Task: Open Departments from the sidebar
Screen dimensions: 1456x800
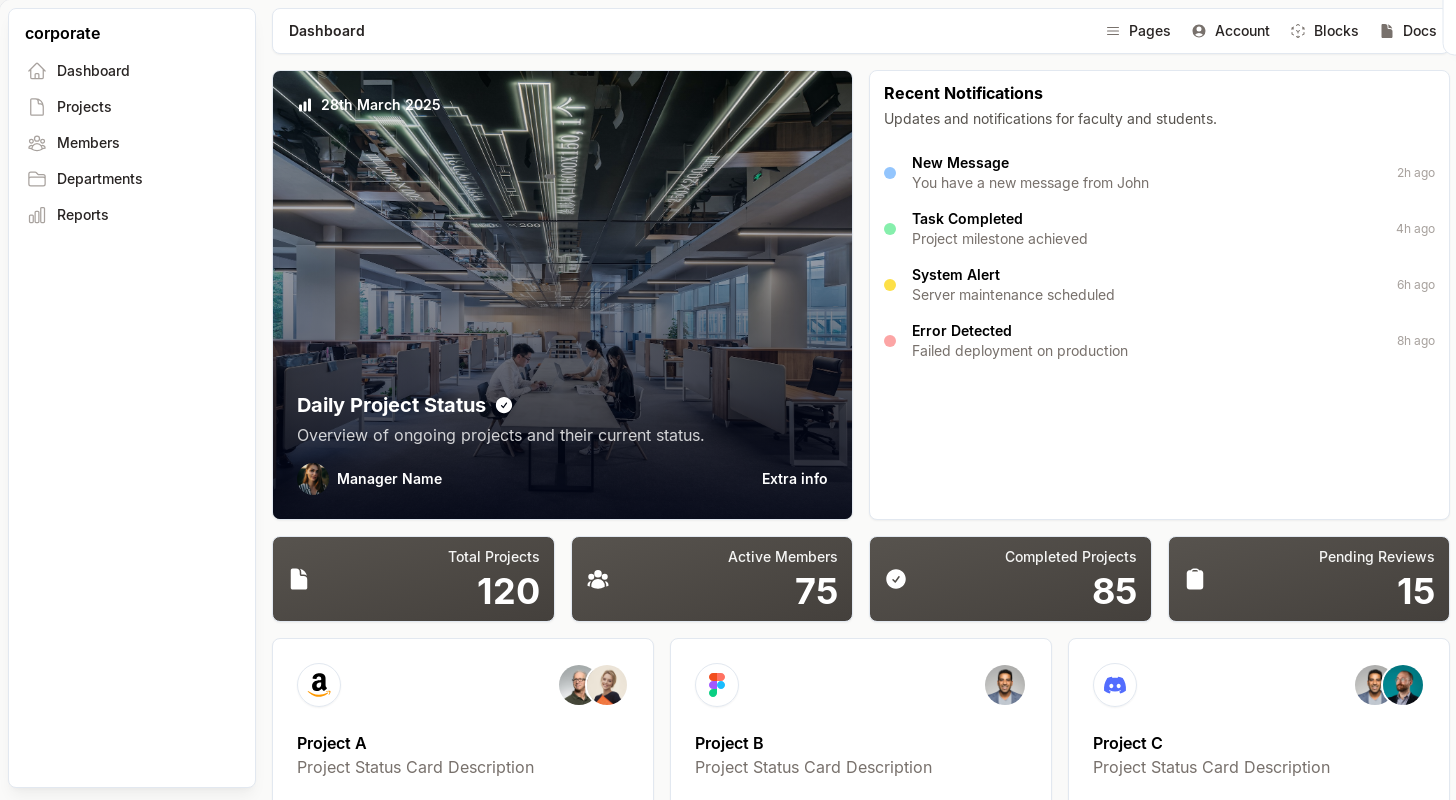Action: tap(99, 179)
